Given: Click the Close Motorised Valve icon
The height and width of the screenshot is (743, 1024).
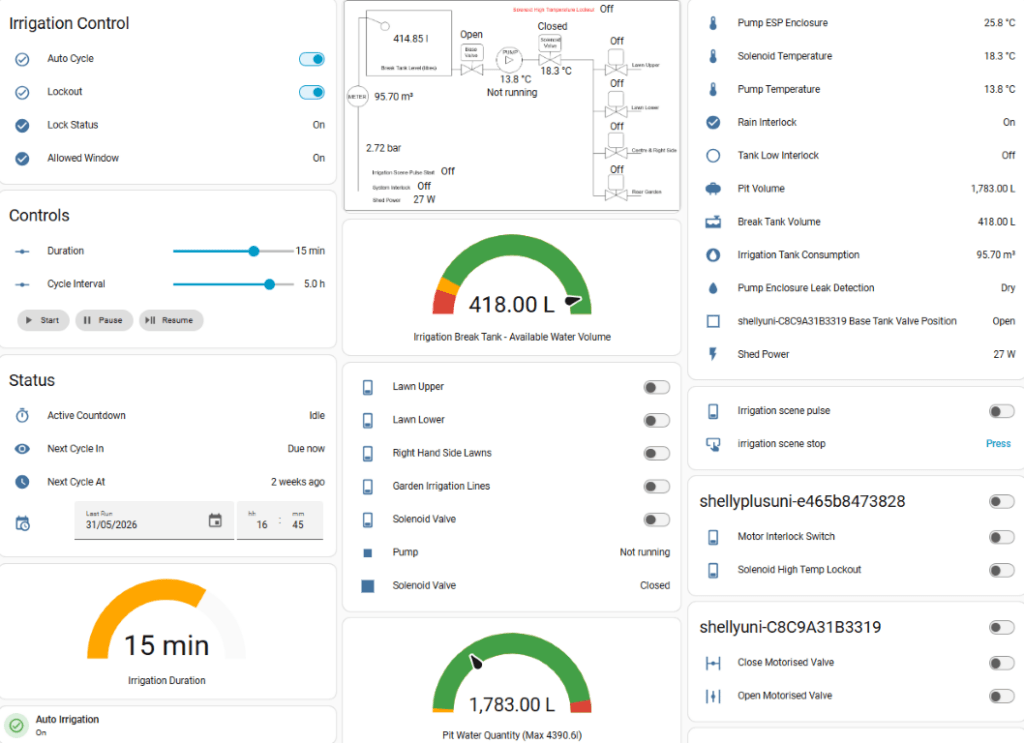Looking at the screenshot, I should tap(713, 663).
